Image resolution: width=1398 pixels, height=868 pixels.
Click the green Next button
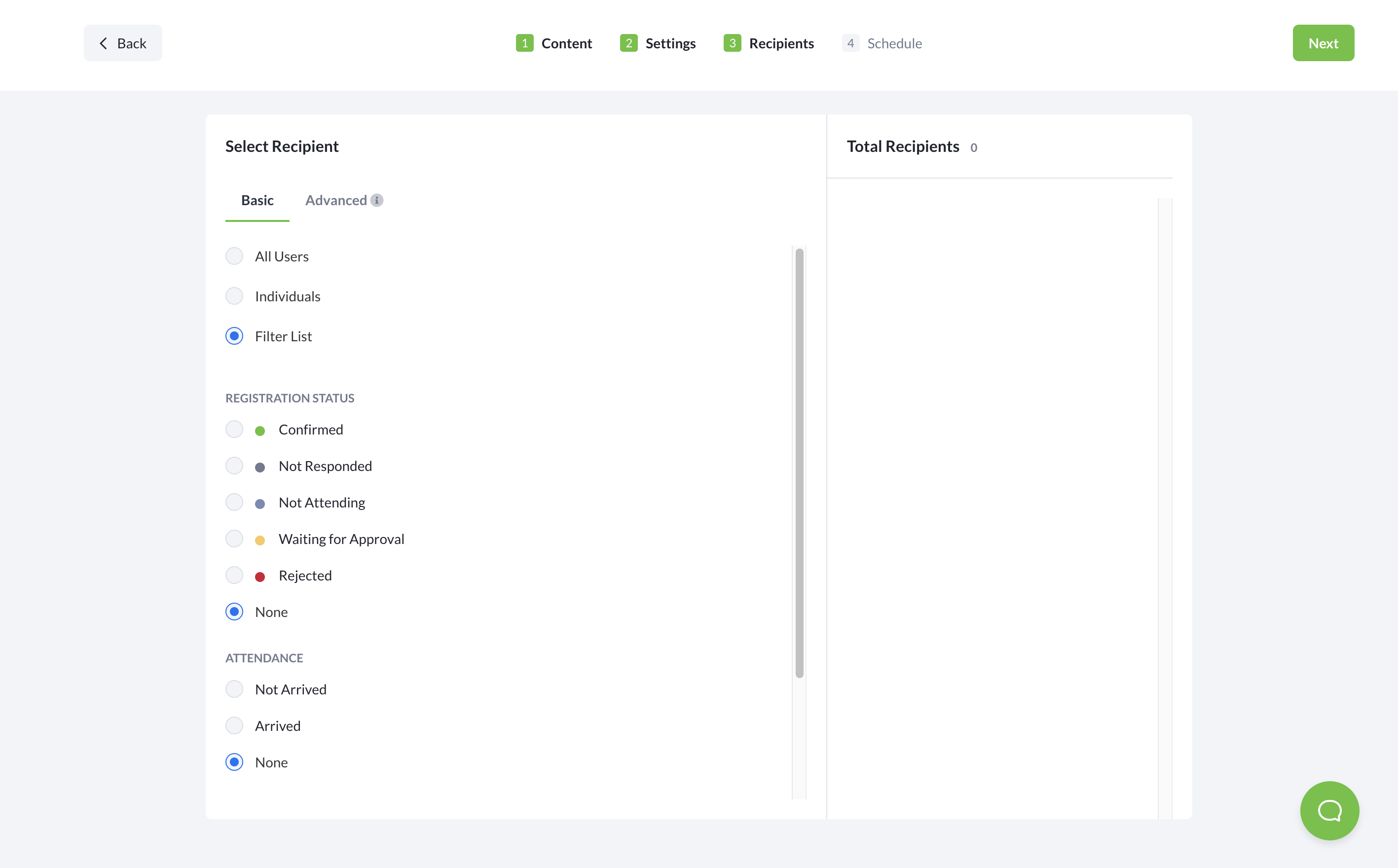point(1322,43)
